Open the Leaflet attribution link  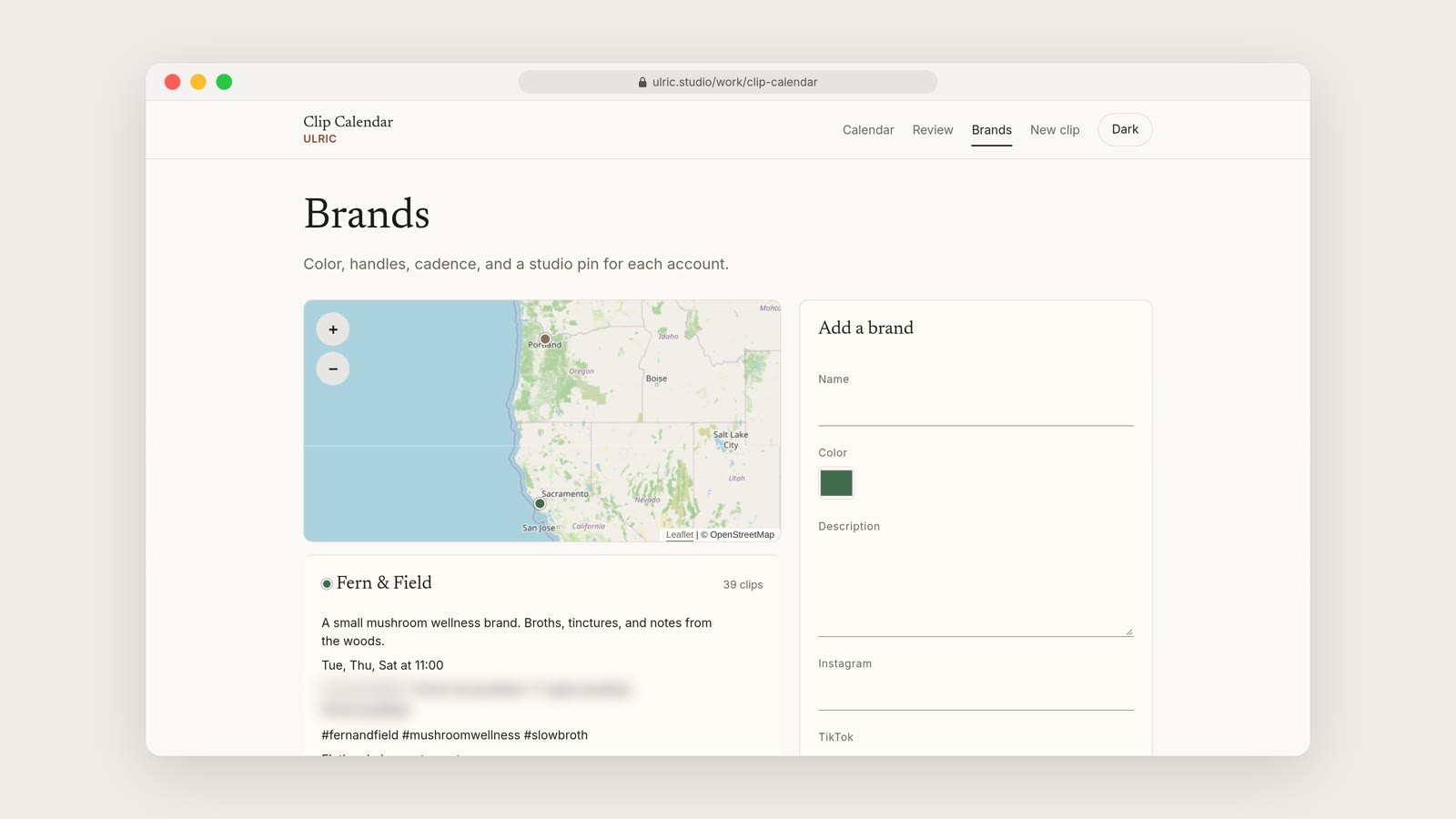(679, 535)
